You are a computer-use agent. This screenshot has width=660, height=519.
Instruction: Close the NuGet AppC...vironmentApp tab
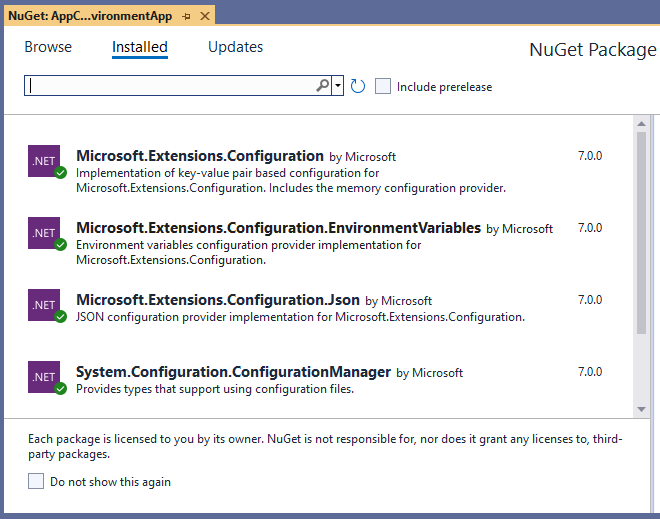[205, 16]
